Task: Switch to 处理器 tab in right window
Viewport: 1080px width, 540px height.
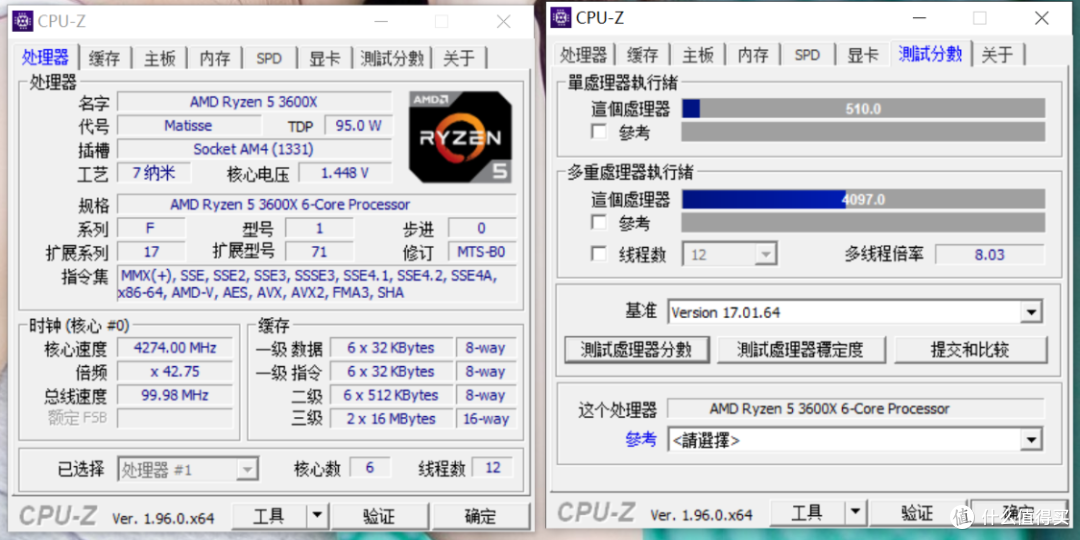Action: click(x=583, y=55)
